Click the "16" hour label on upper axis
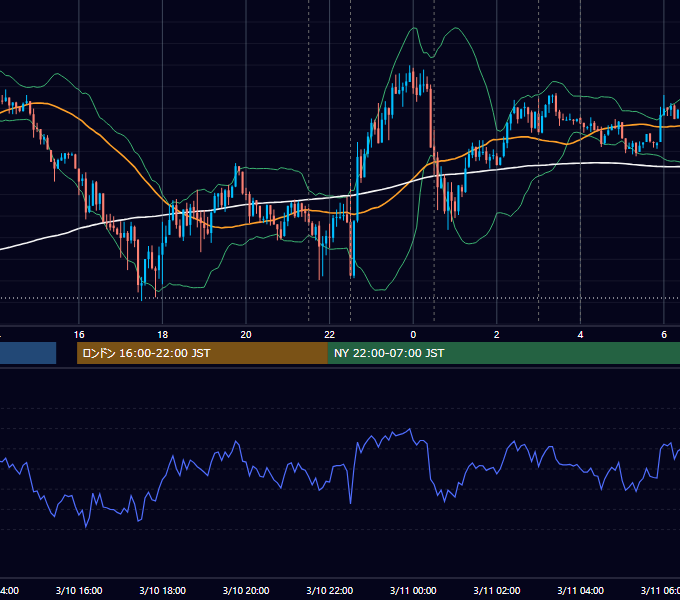This screenshot has height=600, width=680. coord(79,334)
